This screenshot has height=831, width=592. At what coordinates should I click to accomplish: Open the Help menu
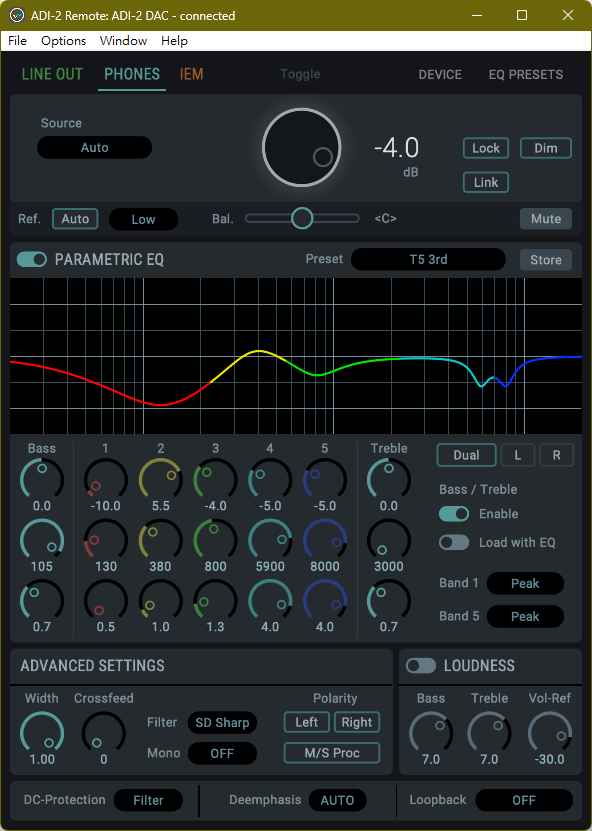pyautogui.click(x=174, y=41)
